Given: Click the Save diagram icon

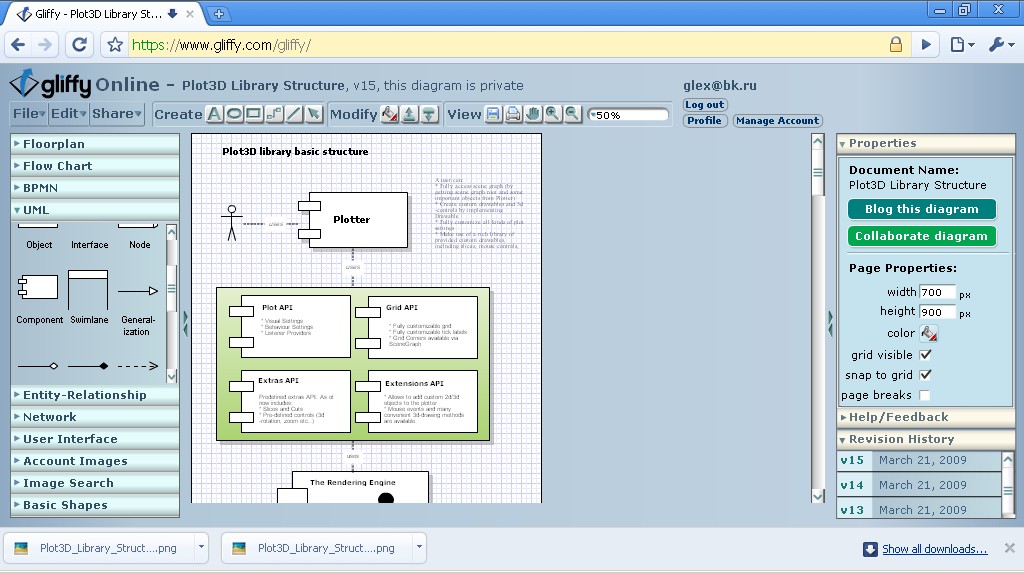Looking at the screenshot, I should click(x=493, y=114).
